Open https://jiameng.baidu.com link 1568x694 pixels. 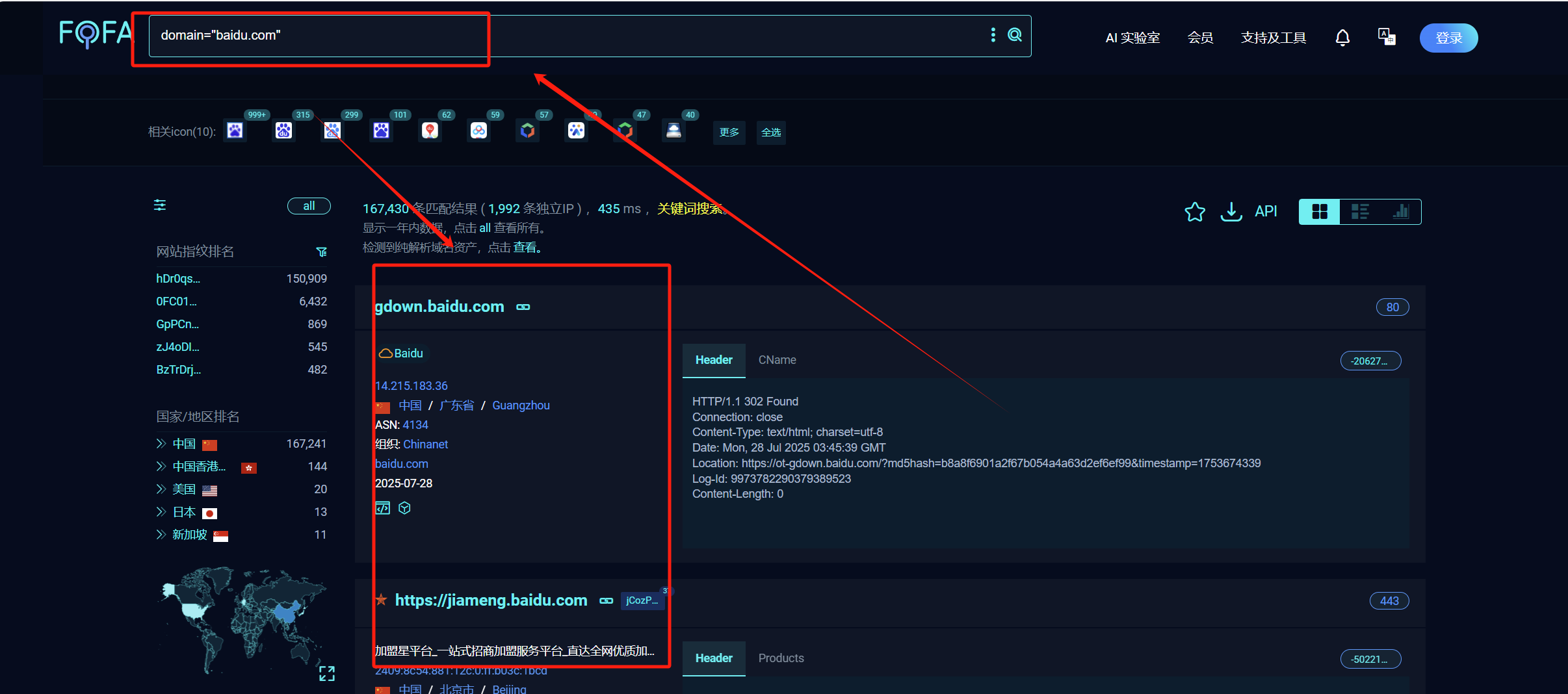click(x=491, y=600)
